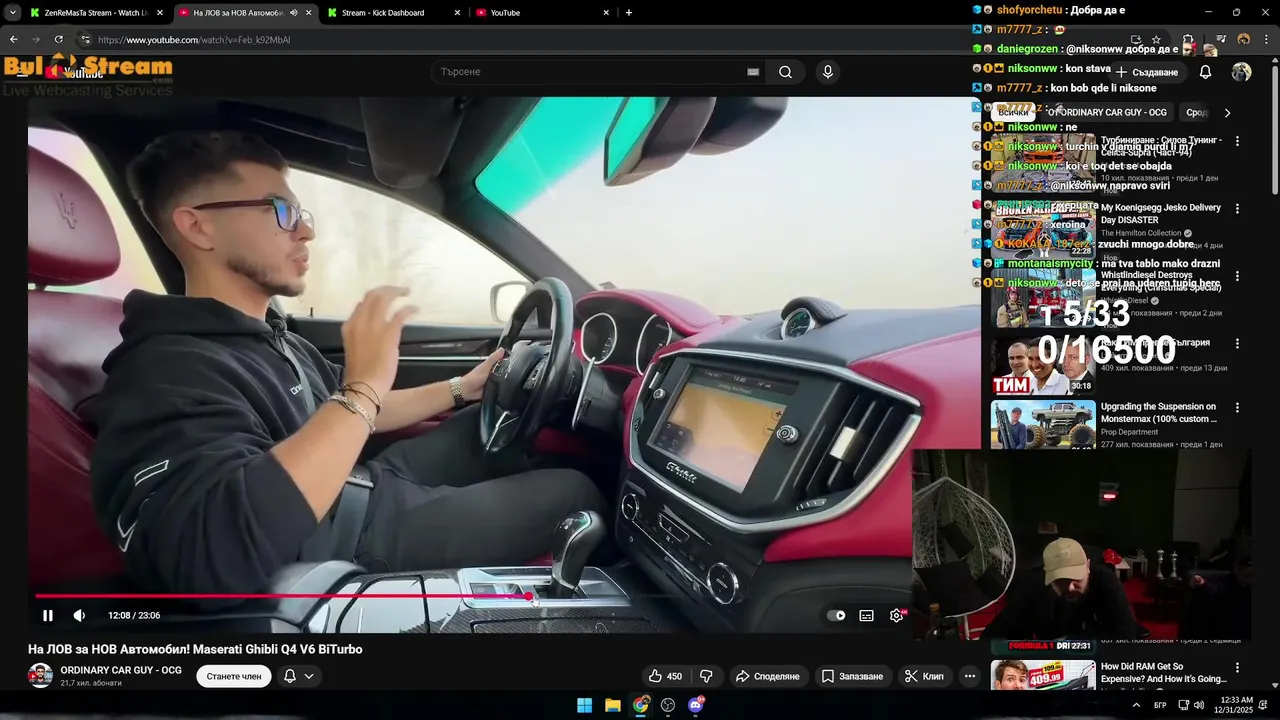This screenshot has width=1280, height=720.
Task: Start voice search with microphone icon
Action: (x=827, y=72)
